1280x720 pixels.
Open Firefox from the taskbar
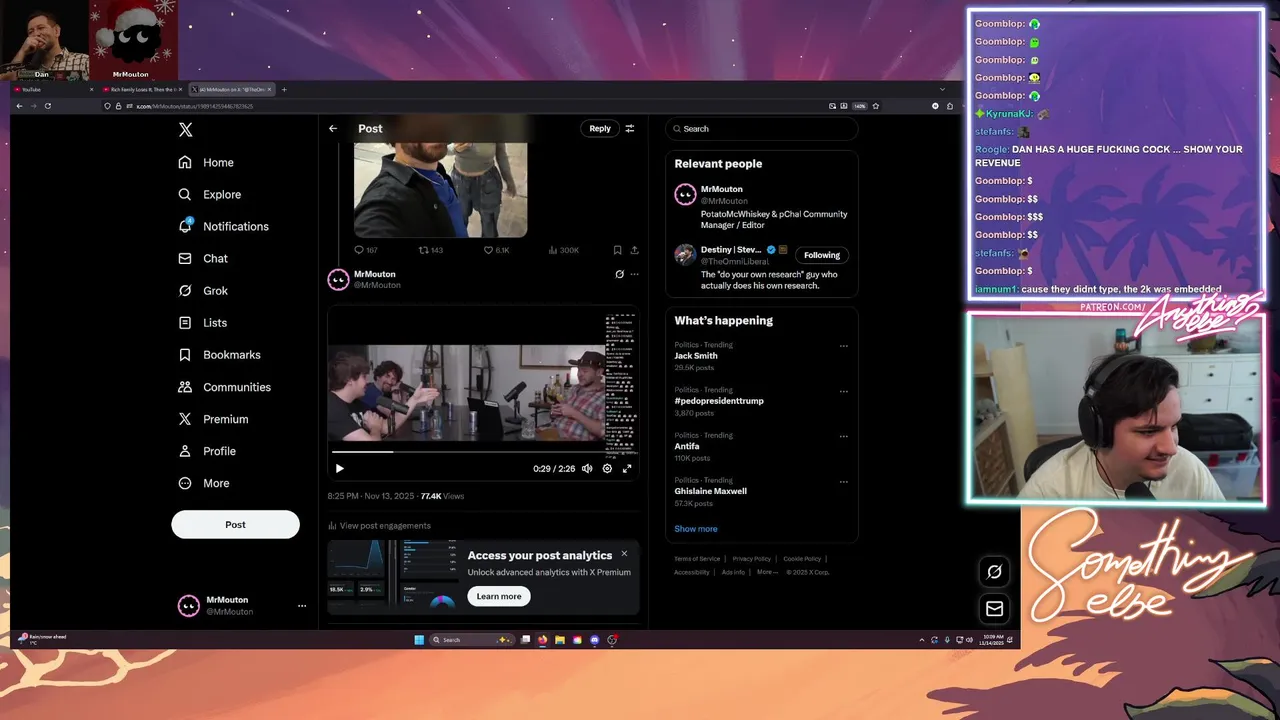[543, 640]
